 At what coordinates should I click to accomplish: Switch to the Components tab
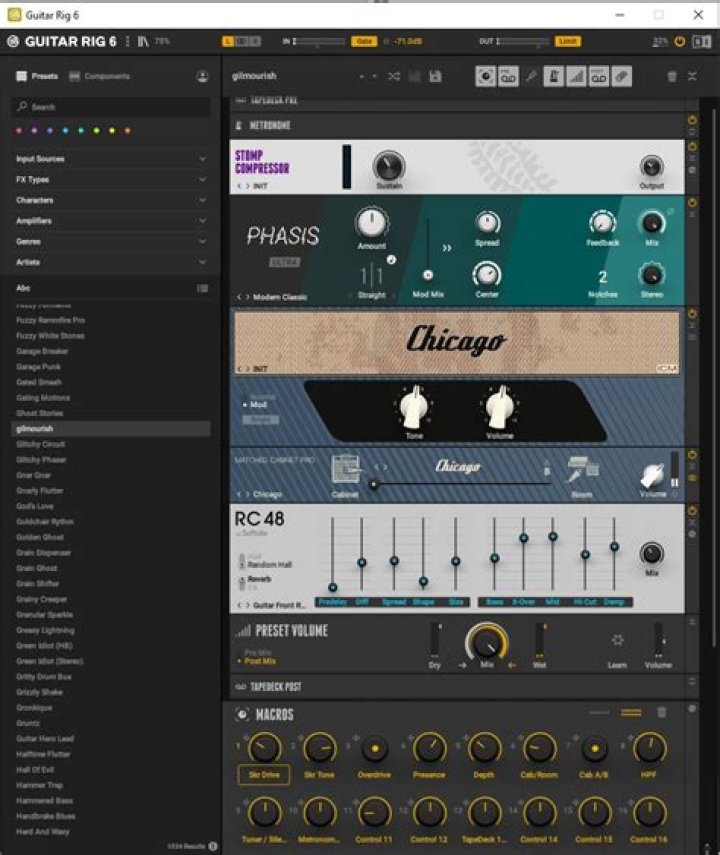click(x=100, y=76)
